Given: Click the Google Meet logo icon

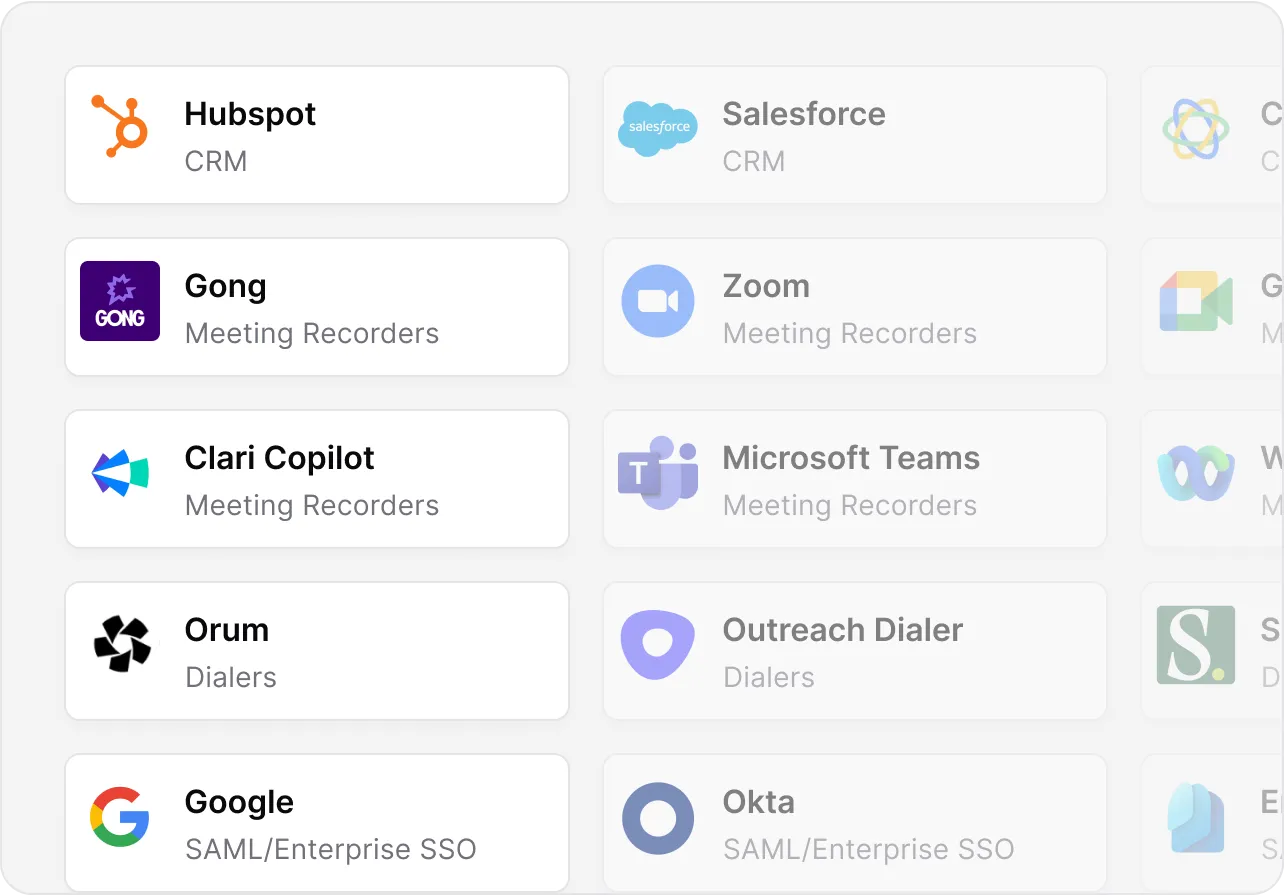Looking at the screenshot, I should pyautogui.click(x=1196, y=301).
